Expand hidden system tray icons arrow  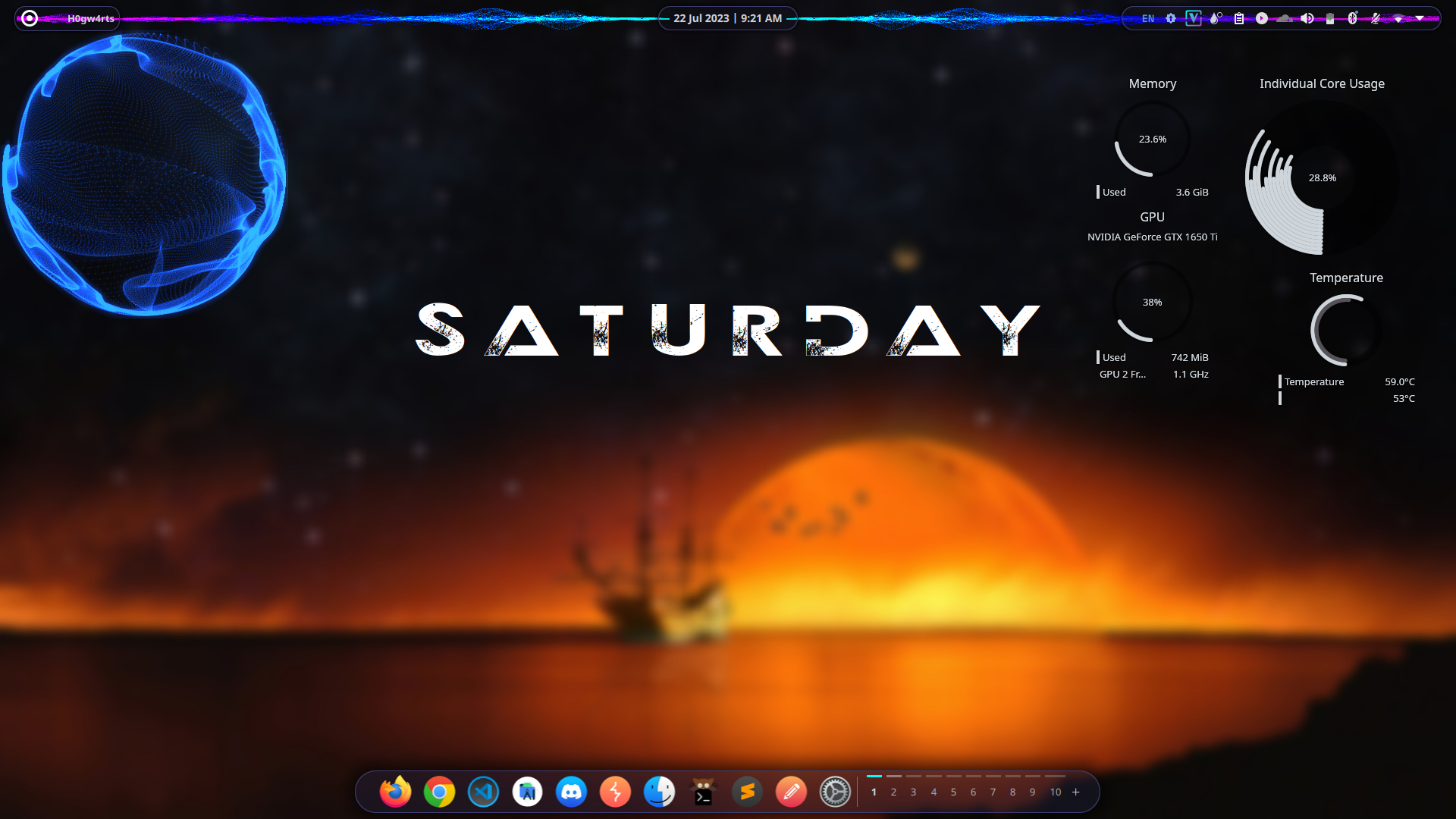click(1420, 18)
